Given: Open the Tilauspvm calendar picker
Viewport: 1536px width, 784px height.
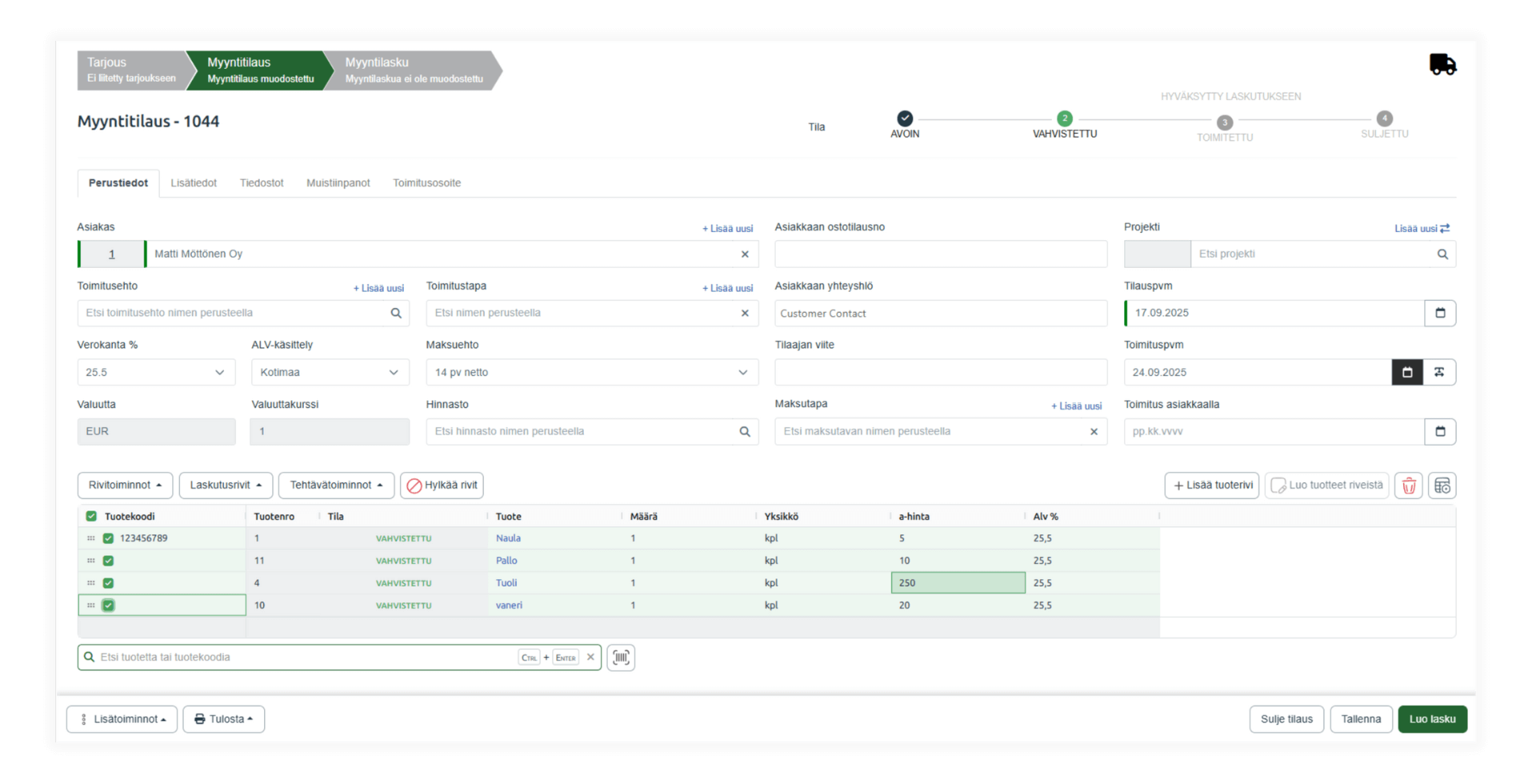Looking at the screenshot, I should click(1440, 313).
